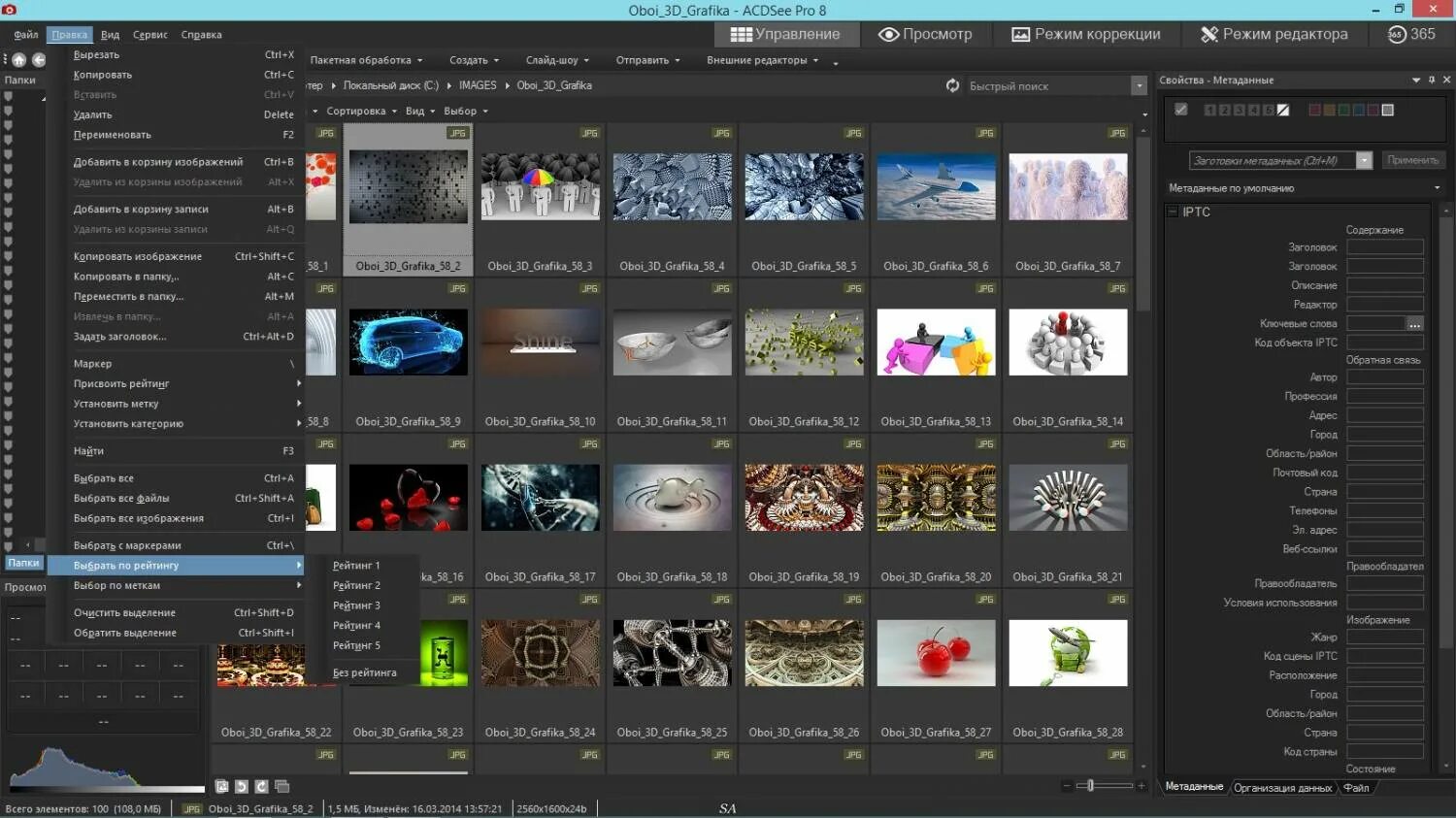Click the Описание metadata input field
The height and width of the screenshot is (818, 1456).
tap(1385, 285)
